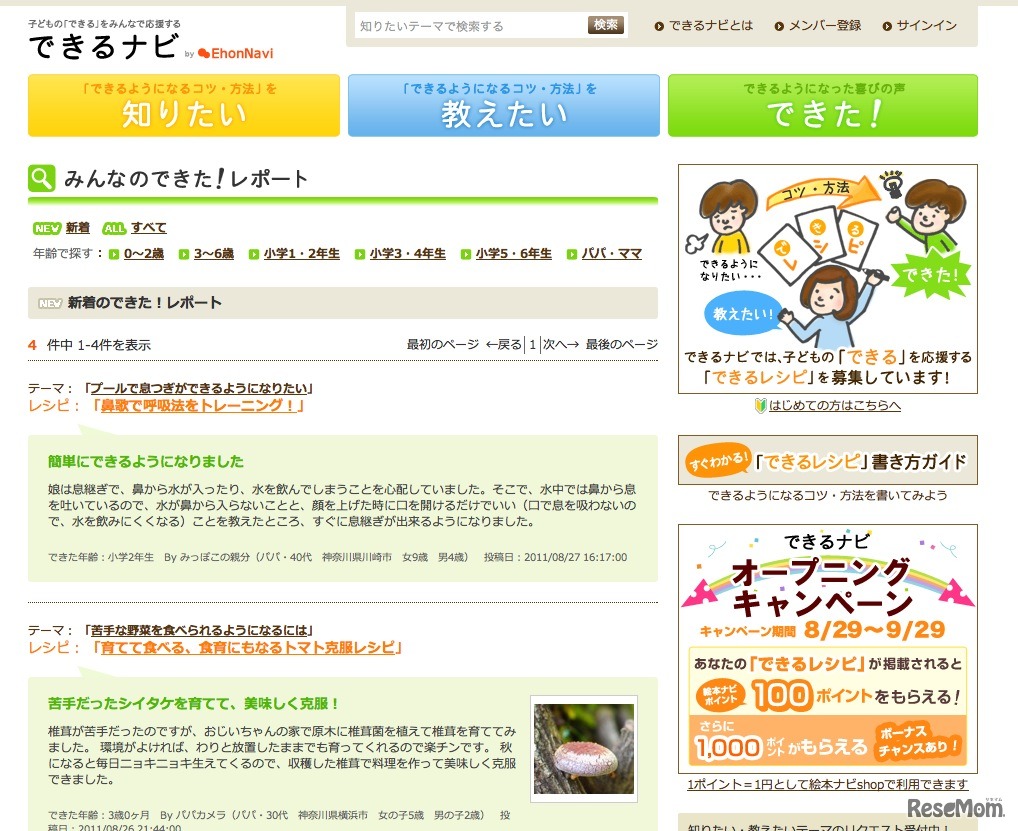1018x831 pixels.
Task: Open 1ポイント=1円として絵本ナビshopで利用できます link
Action: coord(828,784)
